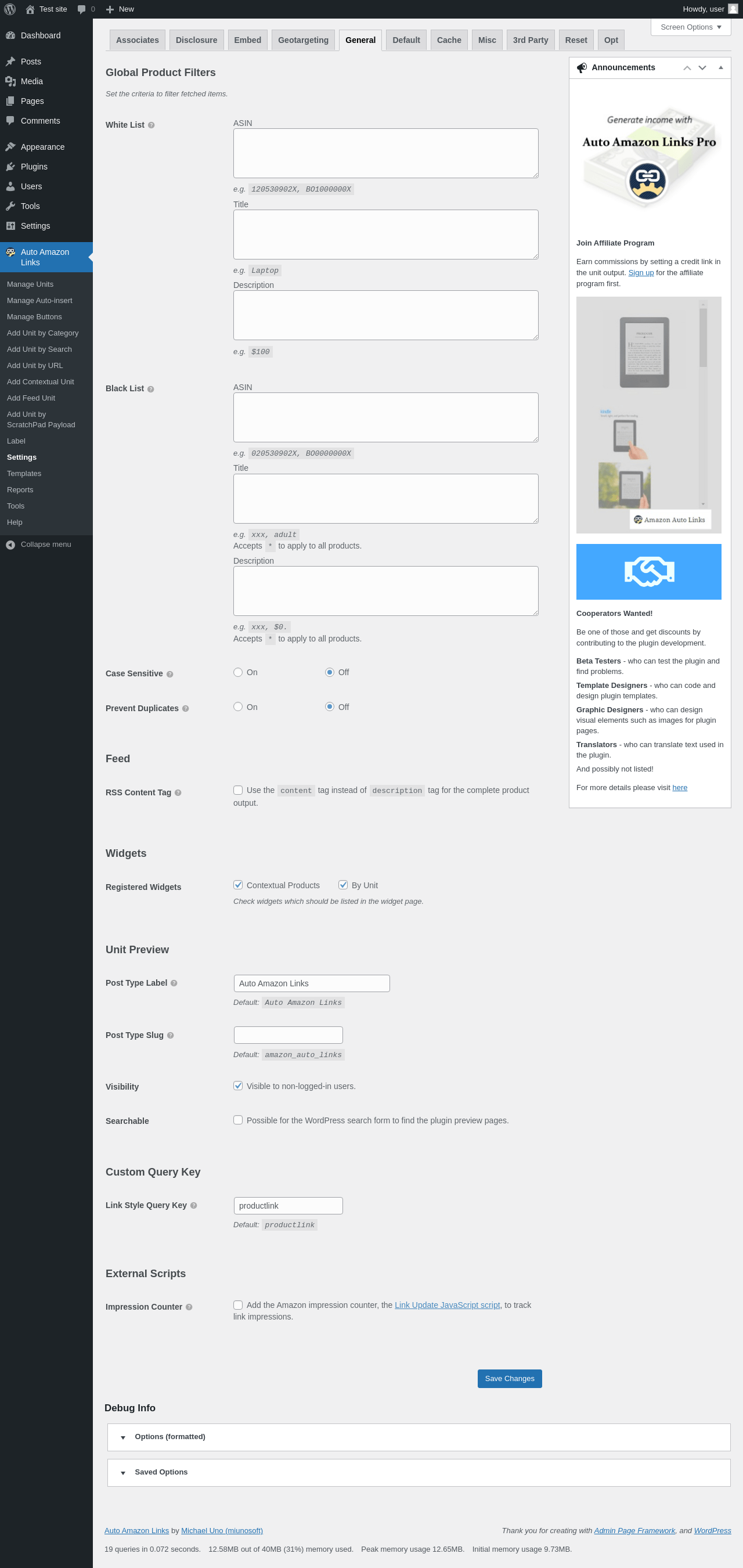This screenshot has width=743, height=1568.
Task: Click the Case Sensitive help icon
Action: (169, 675)
